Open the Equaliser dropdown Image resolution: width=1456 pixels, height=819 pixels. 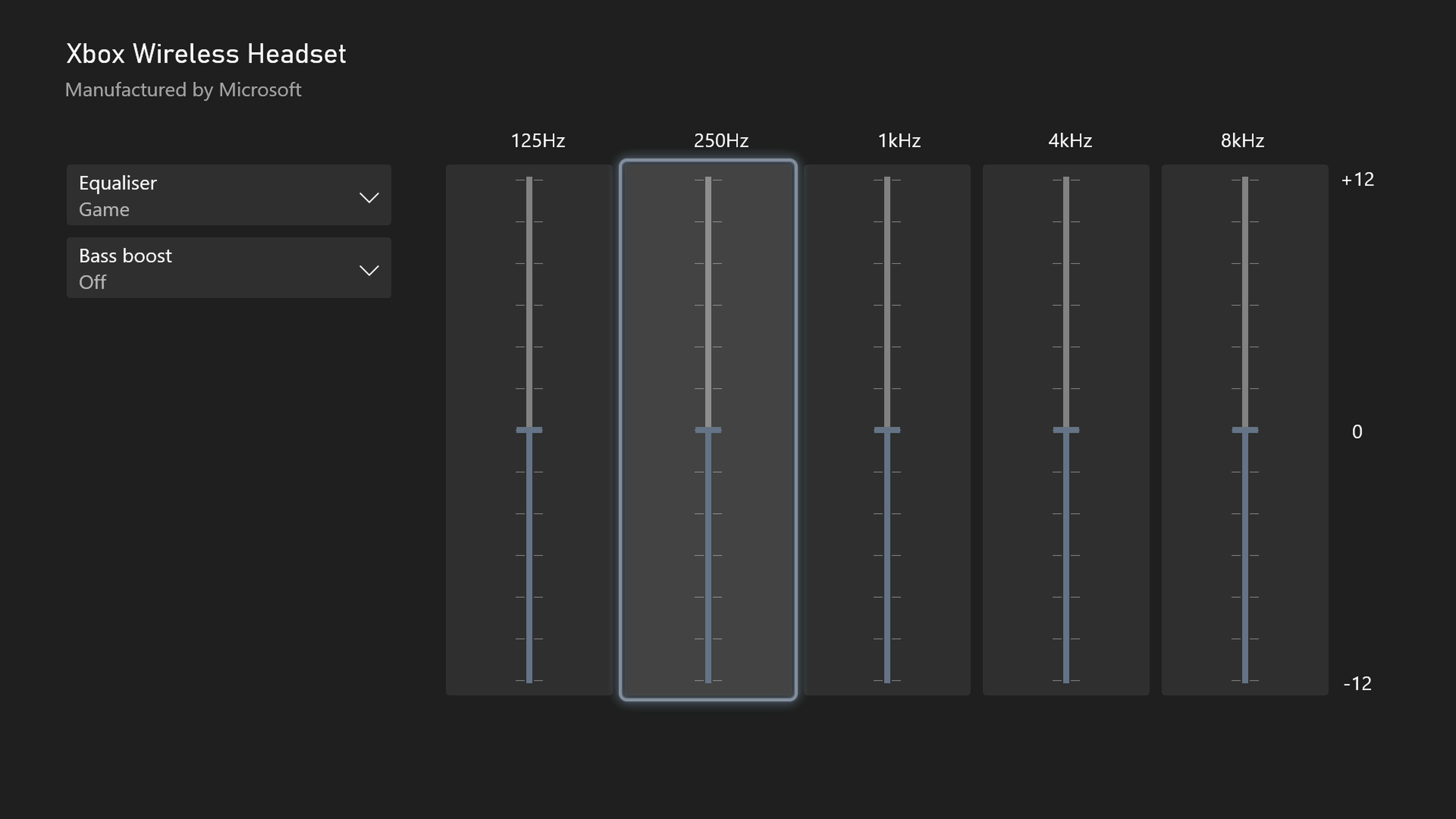(x=228, y=195)
